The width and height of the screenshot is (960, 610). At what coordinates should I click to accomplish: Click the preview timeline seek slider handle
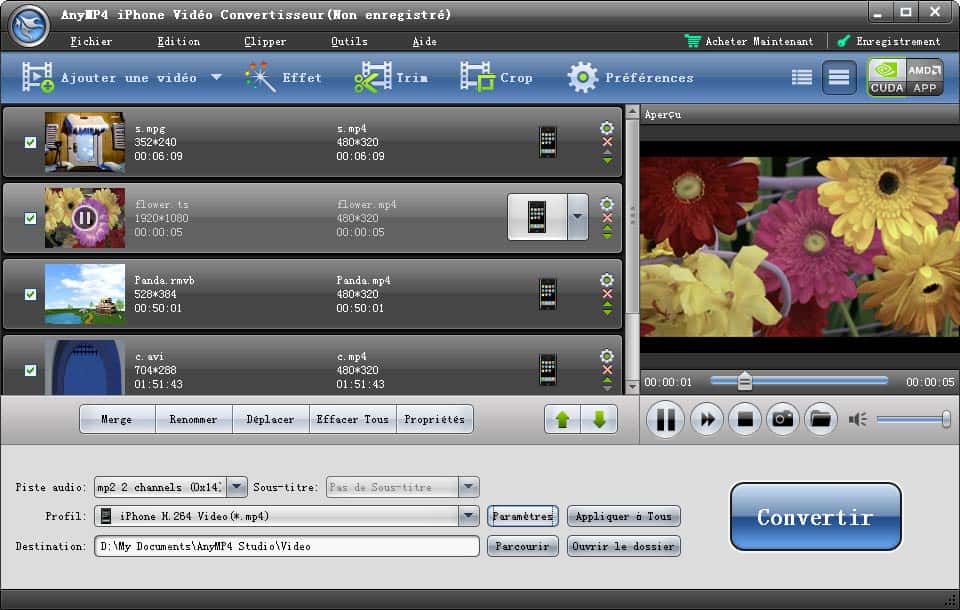click(x=744, y=381)
